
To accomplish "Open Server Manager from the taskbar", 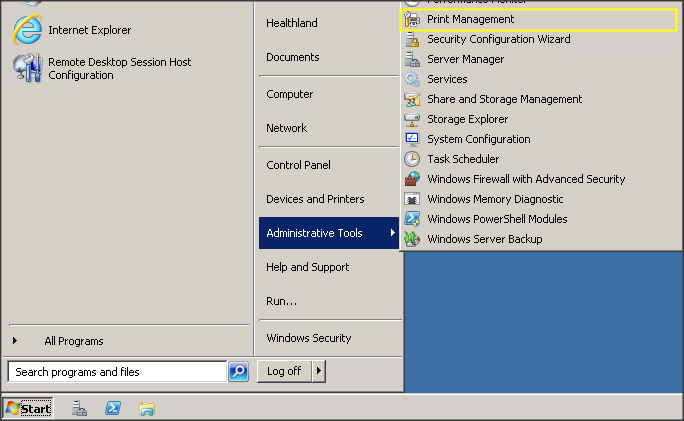I will pos(79,408).
